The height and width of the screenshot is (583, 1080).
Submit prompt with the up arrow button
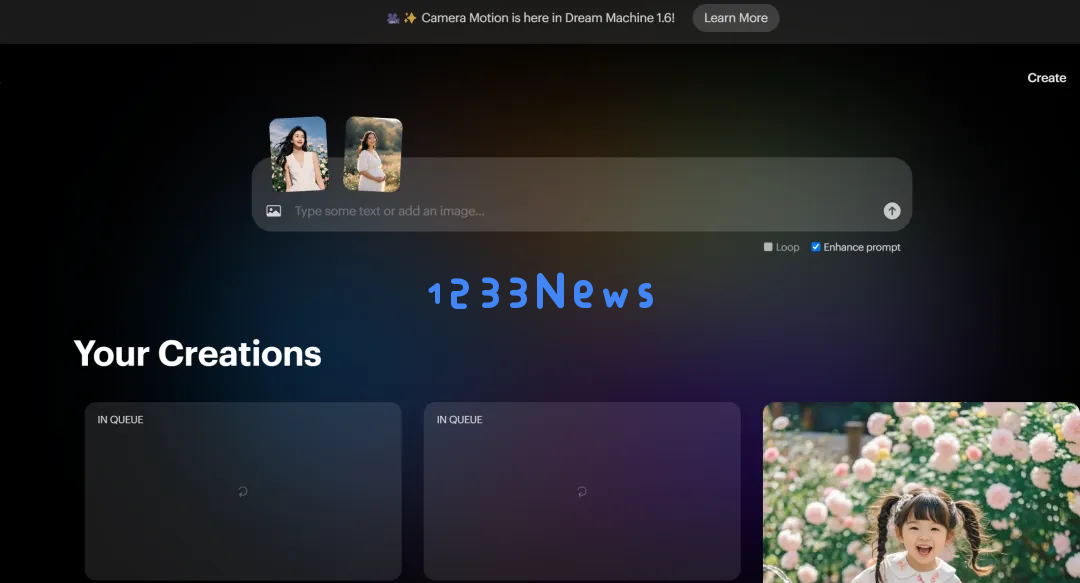[892, 211]
